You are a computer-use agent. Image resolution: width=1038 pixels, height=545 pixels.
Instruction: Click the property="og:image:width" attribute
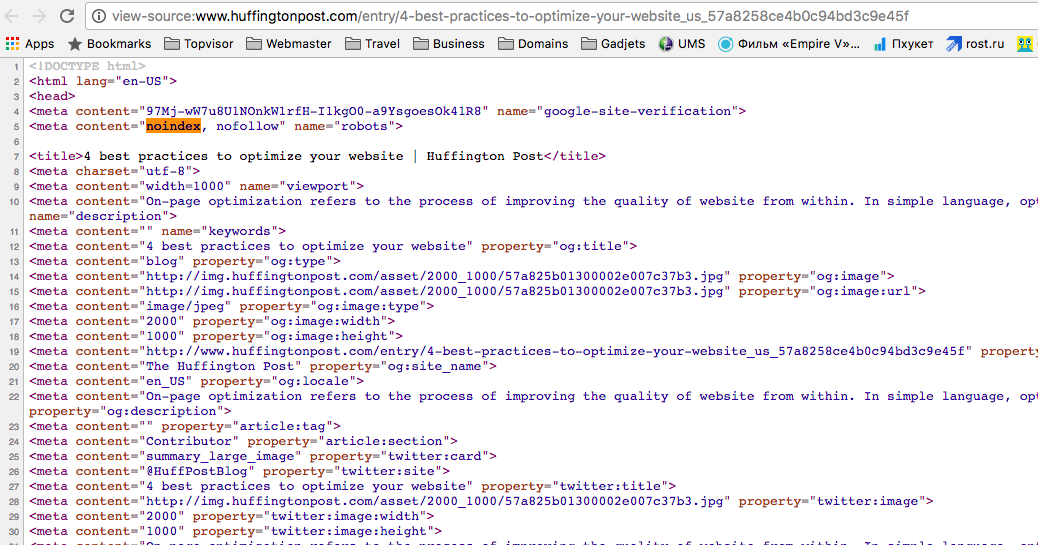(290, 321)
